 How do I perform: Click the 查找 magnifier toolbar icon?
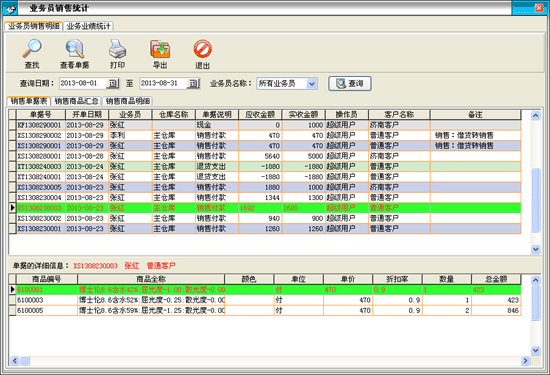(32, 49)
